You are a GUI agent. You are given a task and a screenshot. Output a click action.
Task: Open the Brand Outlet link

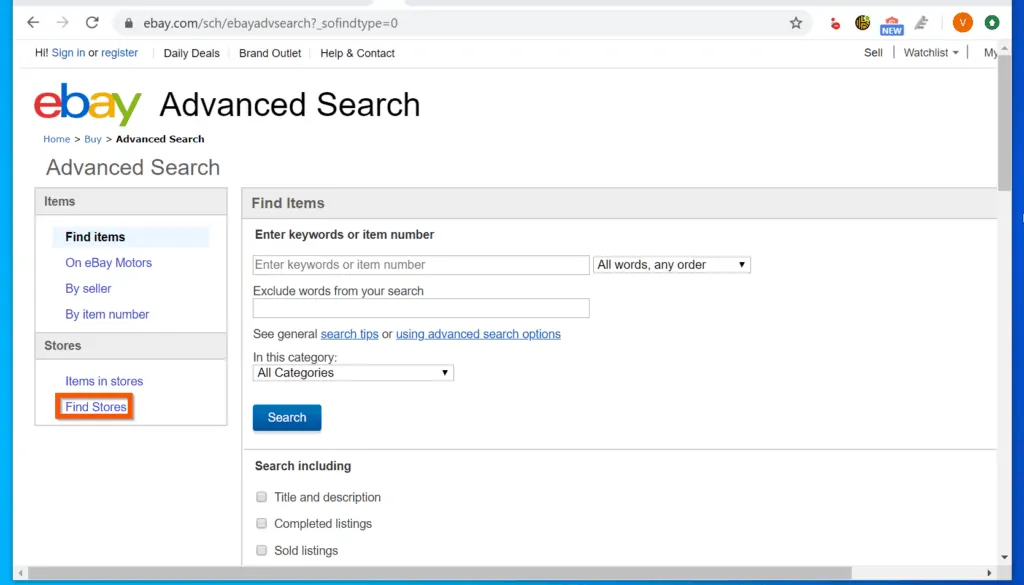[x=270, y=54]
